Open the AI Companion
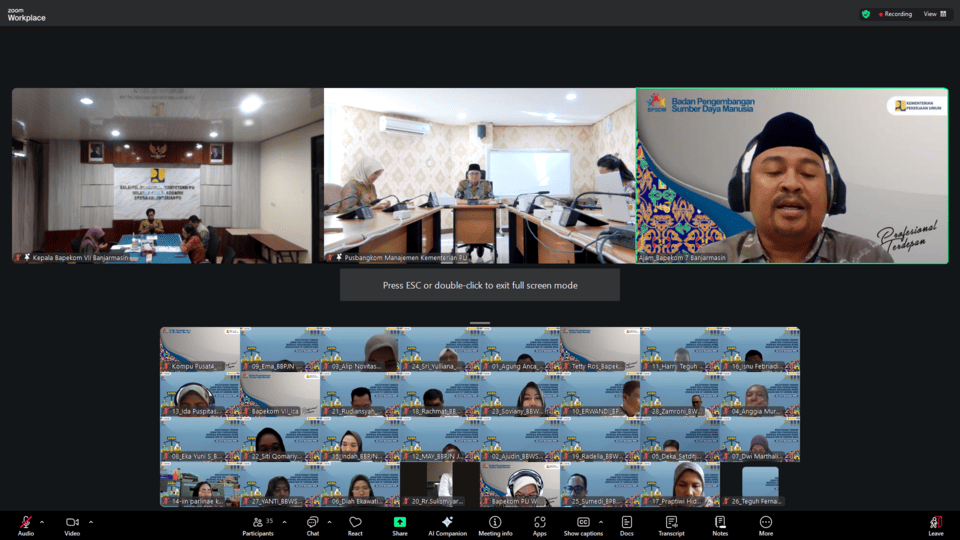 [x=447, y=524]
